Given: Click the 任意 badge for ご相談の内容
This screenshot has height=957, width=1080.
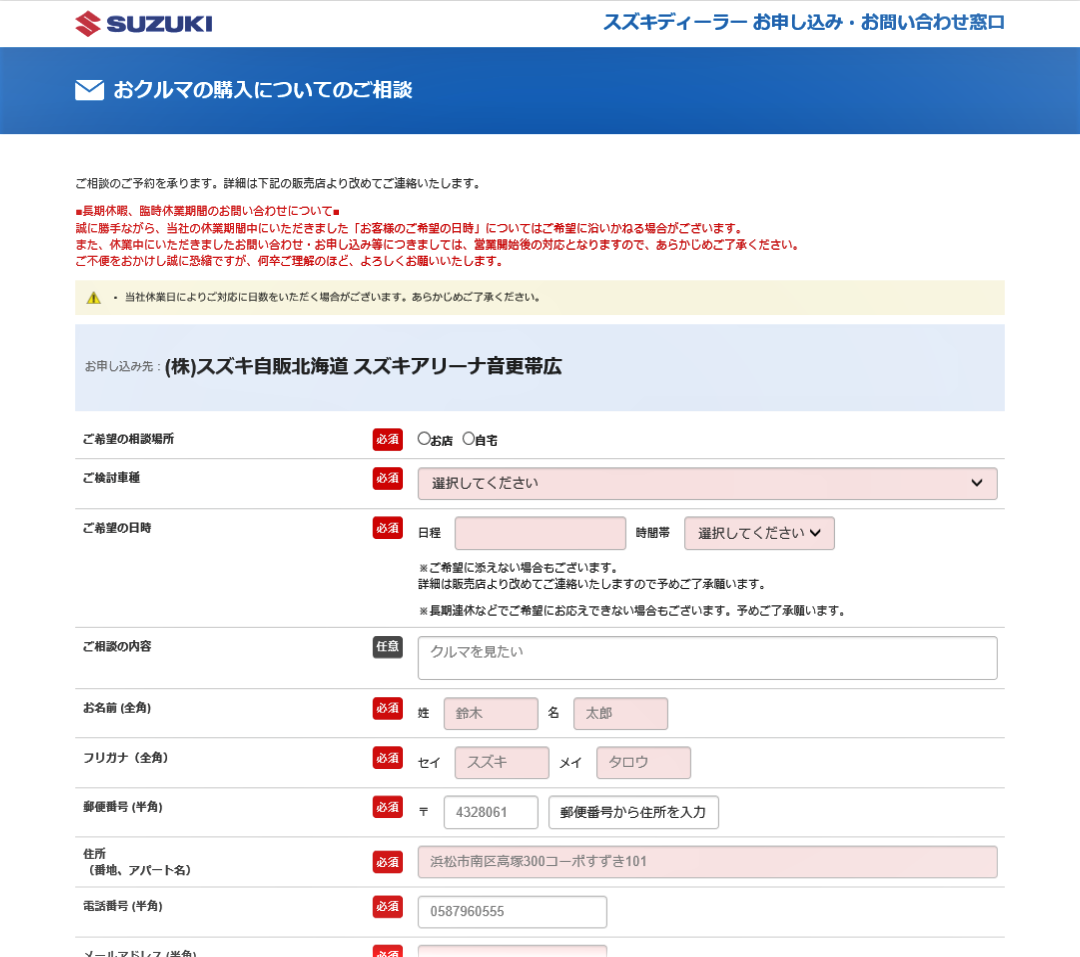Looking at the screenshot, I should (388, 647).
